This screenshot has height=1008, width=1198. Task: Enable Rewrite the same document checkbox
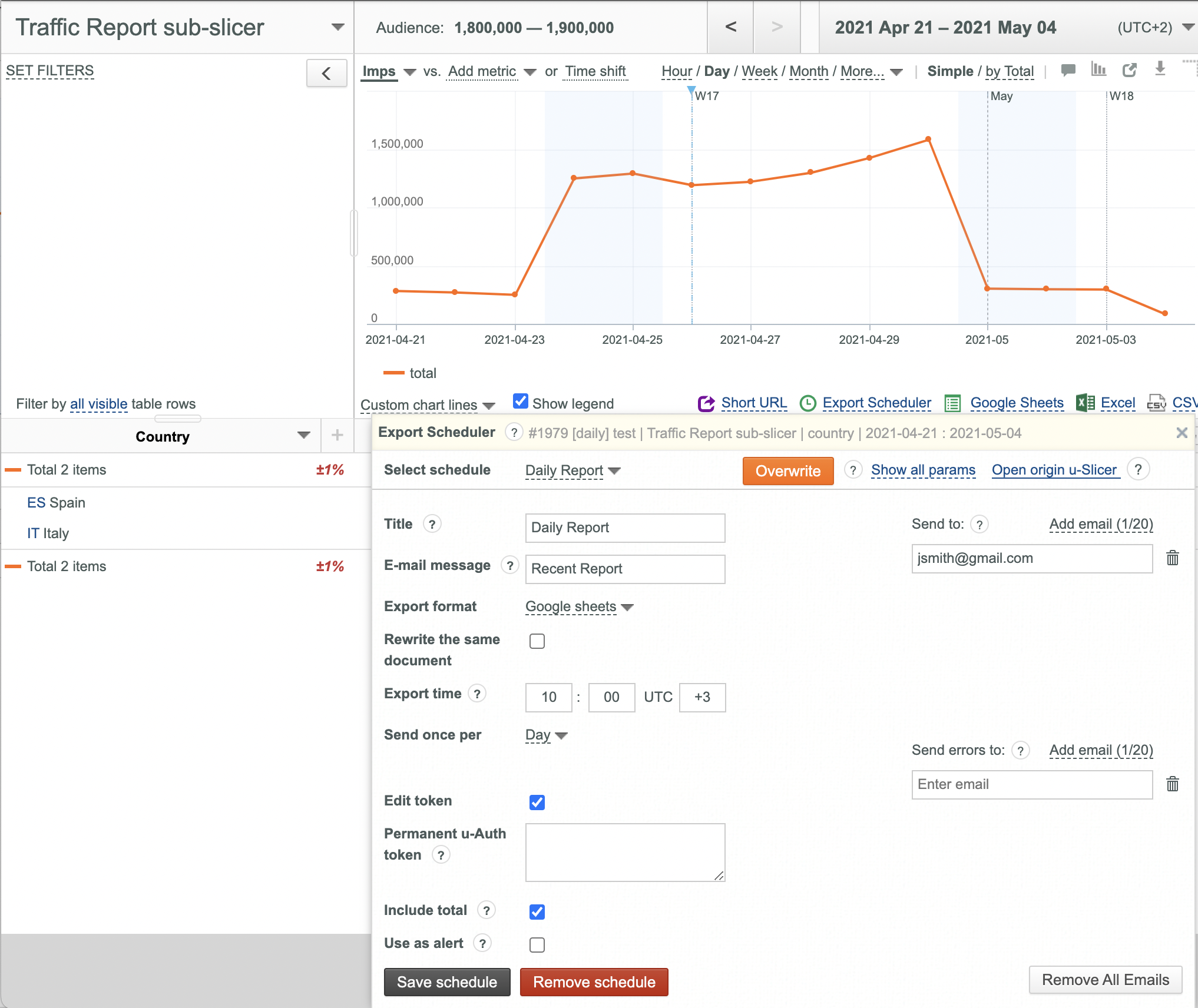pos(537,641)
